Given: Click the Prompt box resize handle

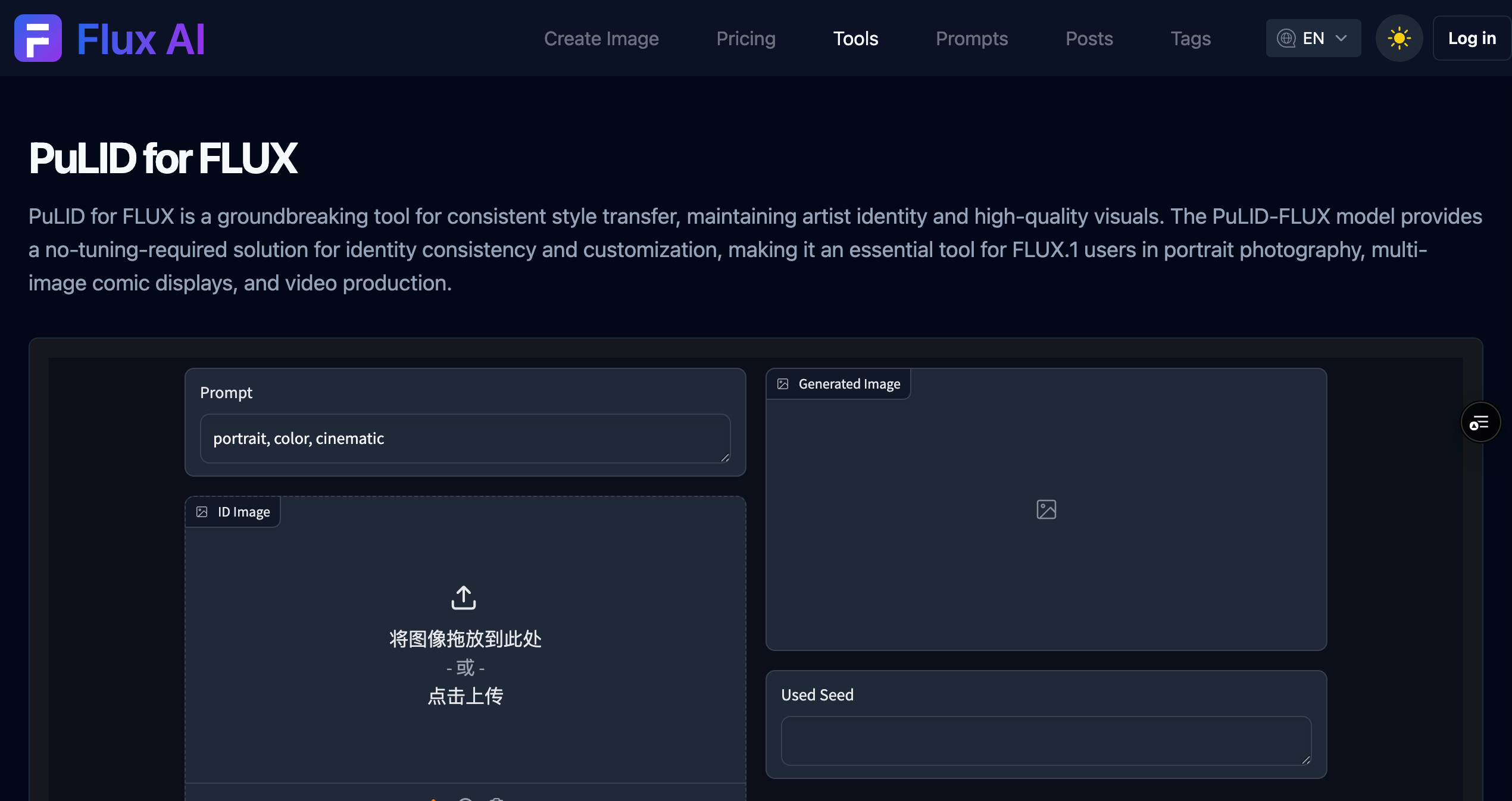Looking at the screenshot, I should coord(725,458).
